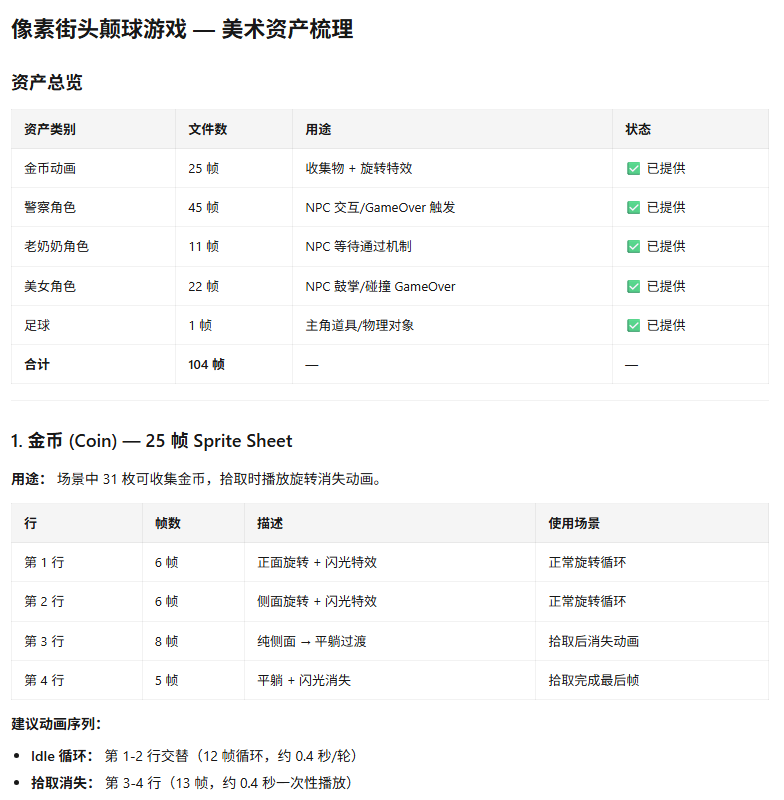
Task: Select the 足球 cell
Action: (x=93, y=326)
